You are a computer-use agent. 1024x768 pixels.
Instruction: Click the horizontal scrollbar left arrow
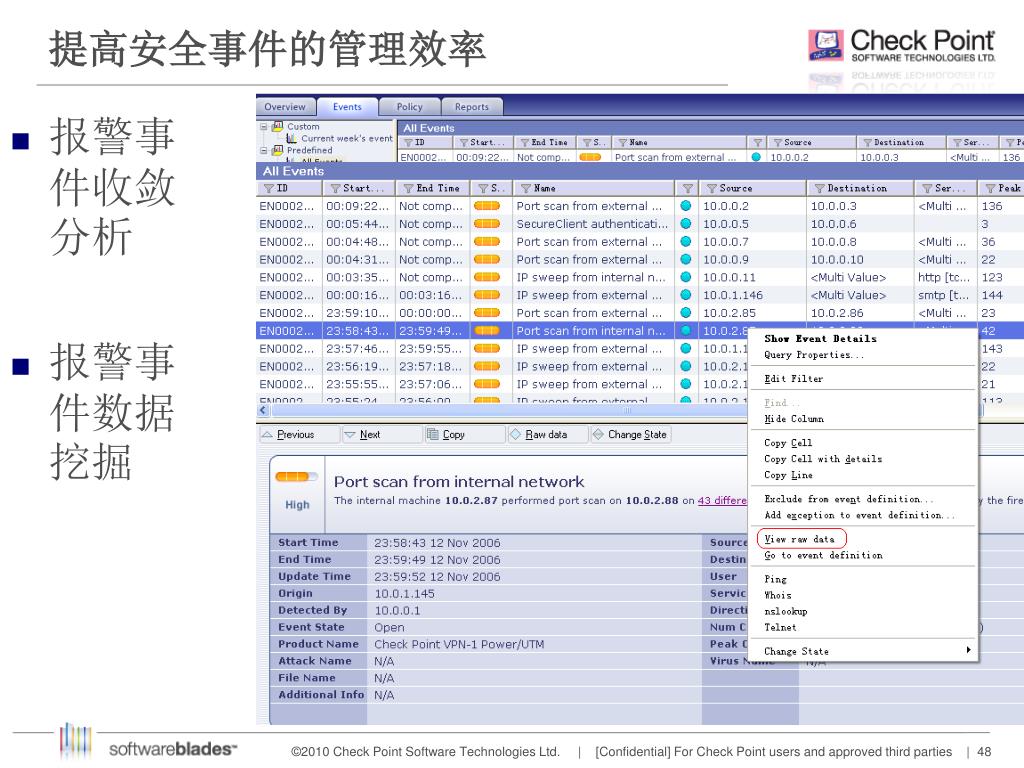[x=263, y=410]
